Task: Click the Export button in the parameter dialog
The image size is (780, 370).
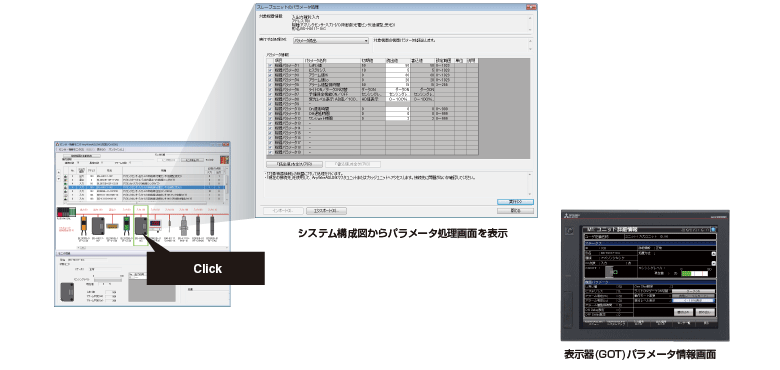Action: (326, 211)
